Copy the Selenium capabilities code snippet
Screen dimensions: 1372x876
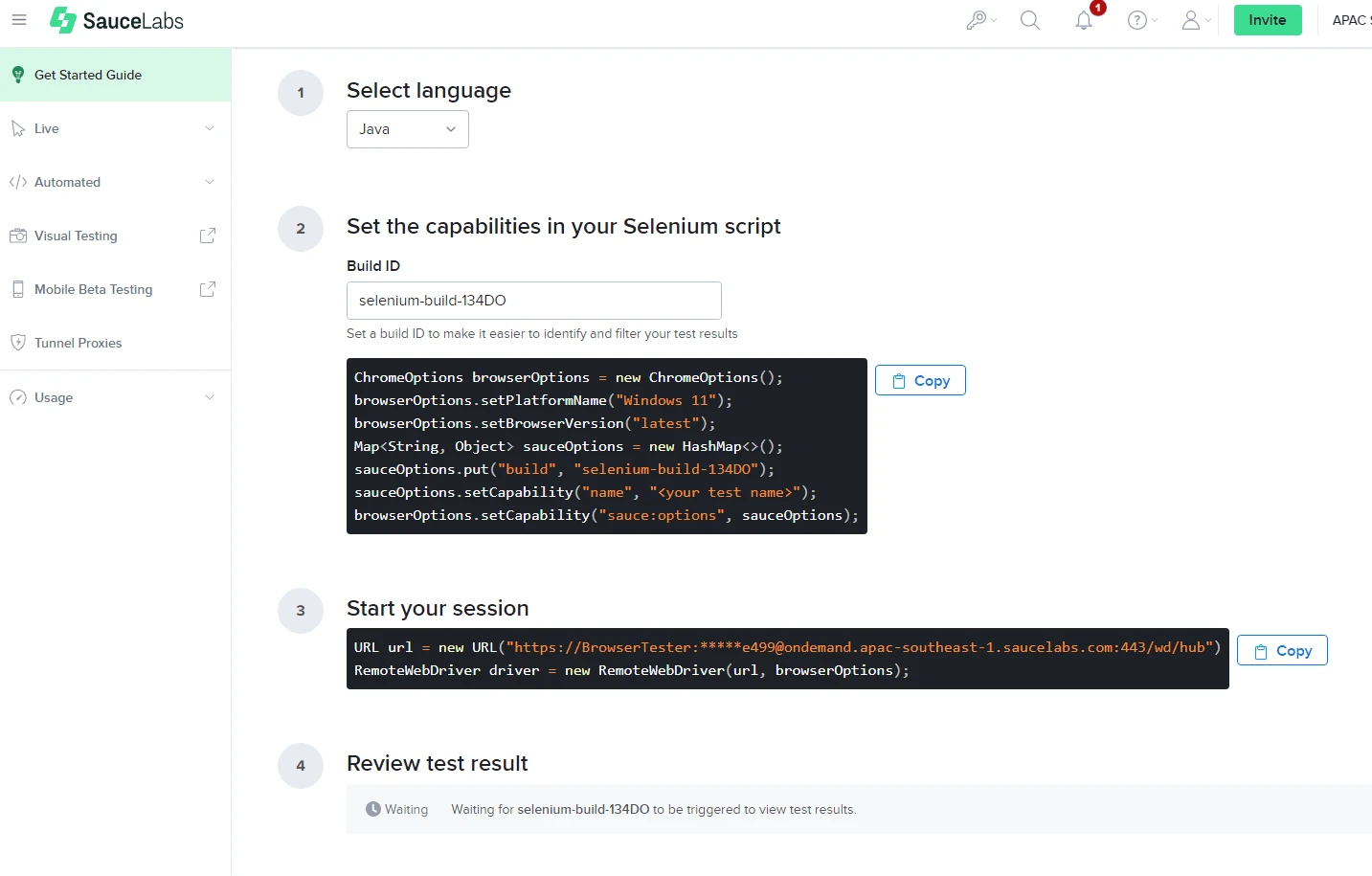[x=919, y=380]
